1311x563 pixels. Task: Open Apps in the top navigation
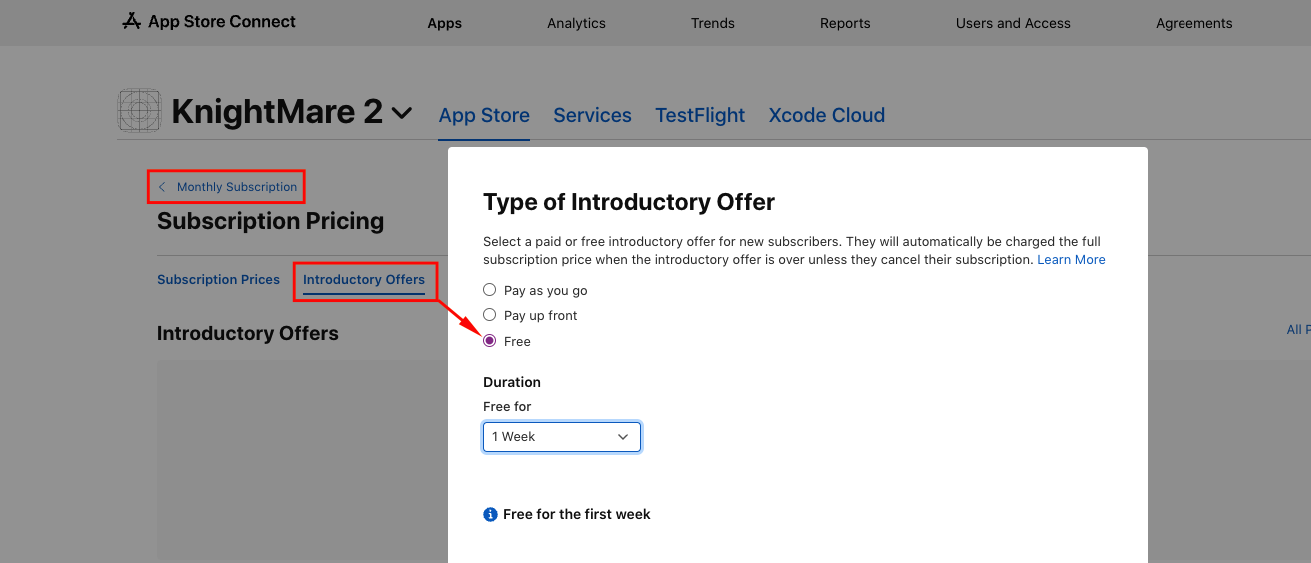click(x=445, y=23)
